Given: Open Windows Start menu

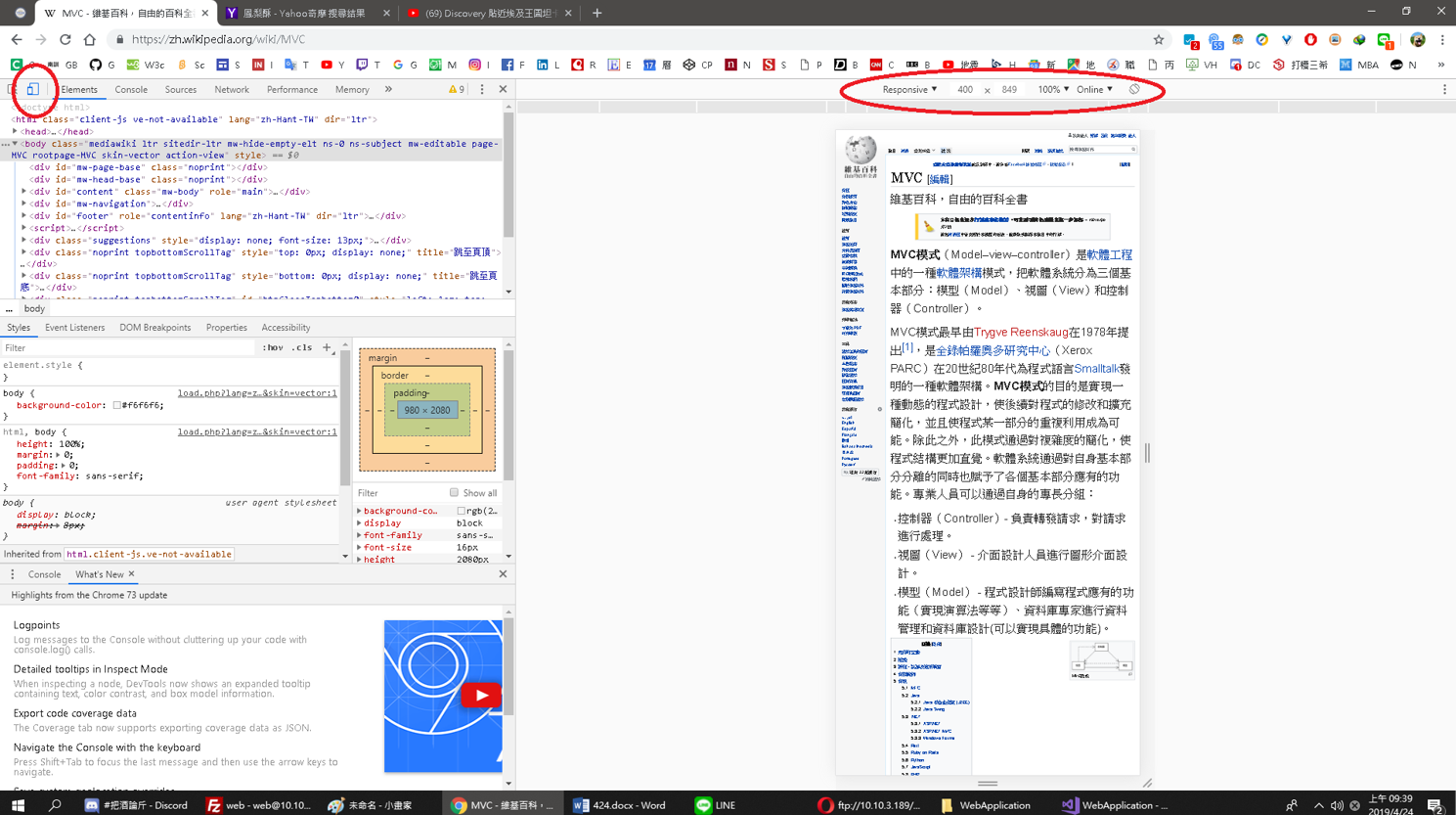Looking at the screenshot, I should tap(18, 805).
